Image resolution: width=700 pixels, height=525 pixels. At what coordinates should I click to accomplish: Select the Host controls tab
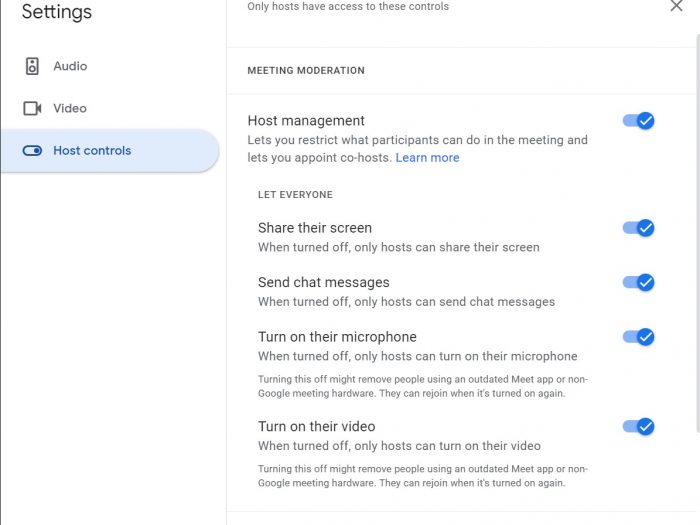109,151
